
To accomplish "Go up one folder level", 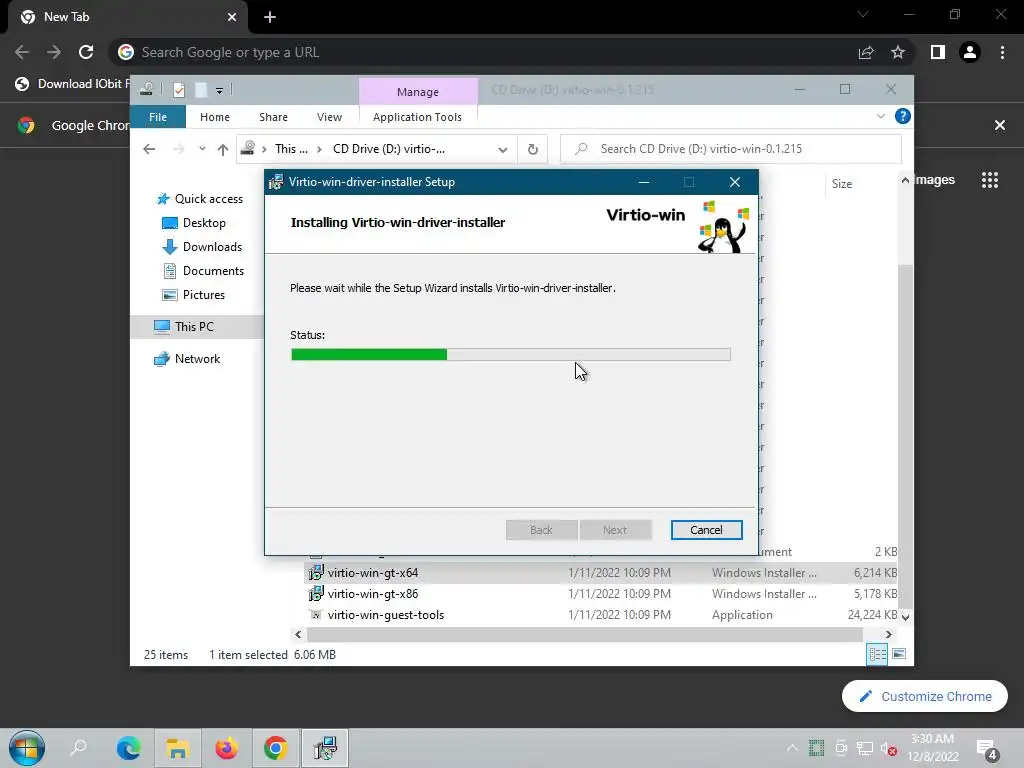I will tap(223, 150).
